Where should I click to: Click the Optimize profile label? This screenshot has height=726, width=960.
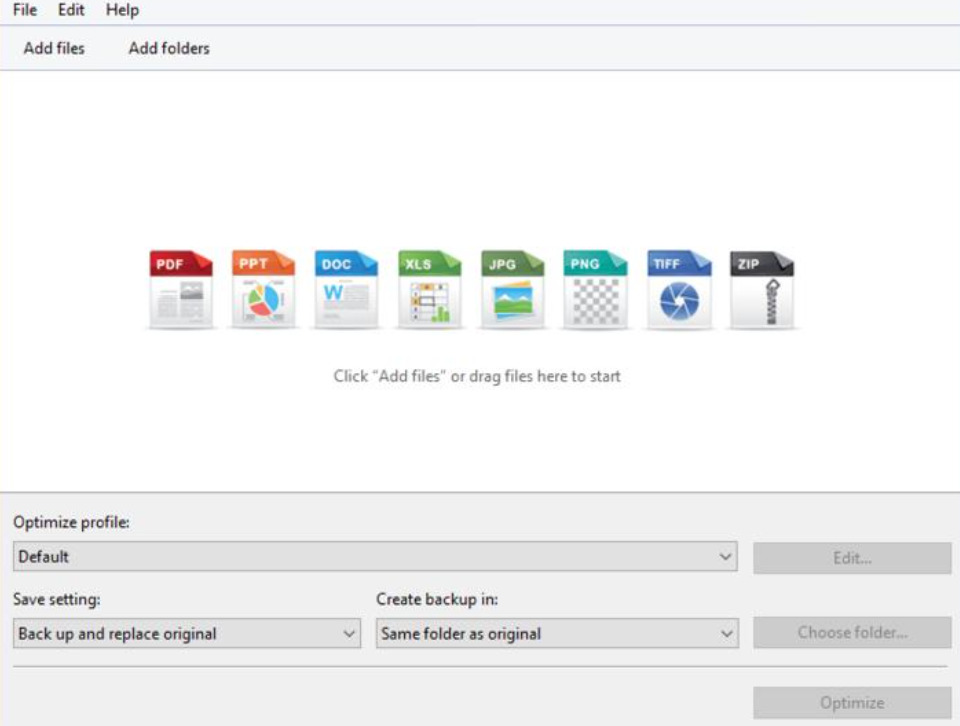pyautogui.click(x=72, y=522)
